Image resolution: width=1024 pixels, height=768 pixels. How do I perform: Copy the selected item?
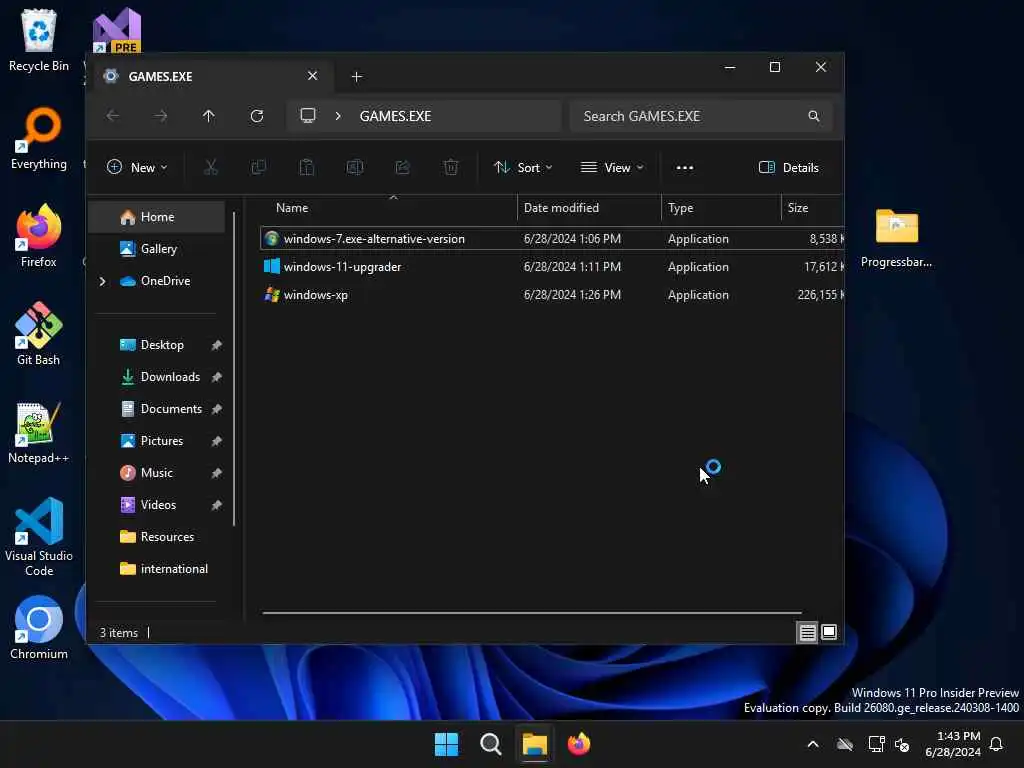click(x=259, y=167)
